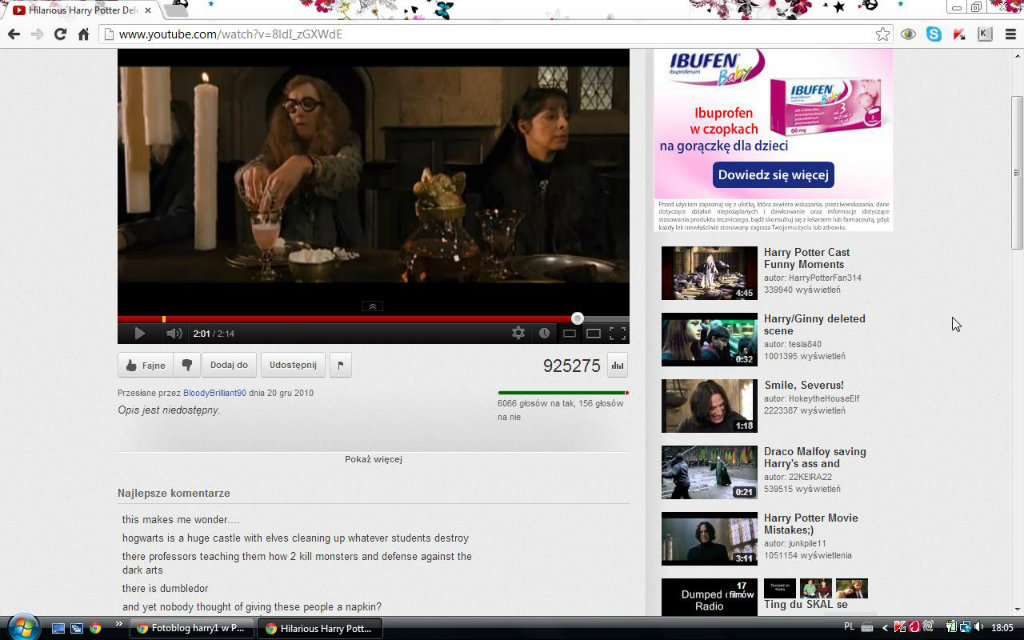Switch to the Hilarious Harry Potter browser tab
The height and width of the screenshot is (640, 1024).
(82, 10)
